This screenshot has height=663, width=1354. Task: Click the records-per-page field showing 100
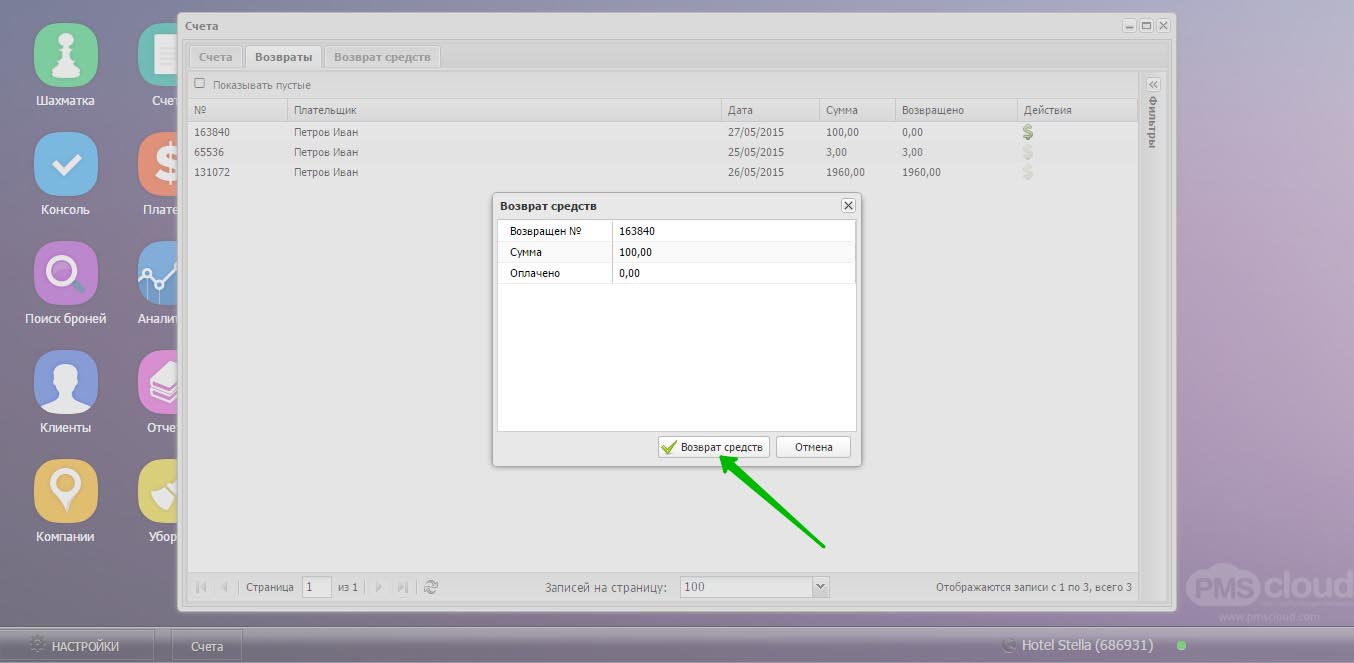[x=746, y=587]
